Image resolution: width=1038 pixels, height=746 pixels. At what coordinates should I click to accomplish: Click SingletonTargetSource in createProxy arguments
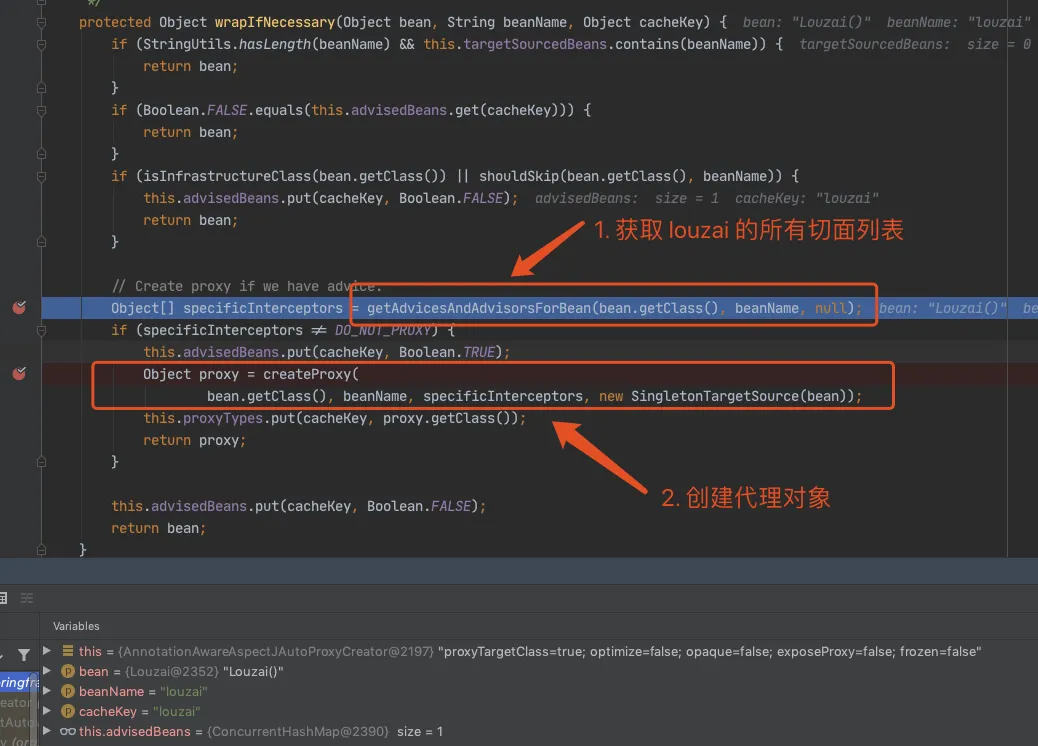[x=715, y=396]
